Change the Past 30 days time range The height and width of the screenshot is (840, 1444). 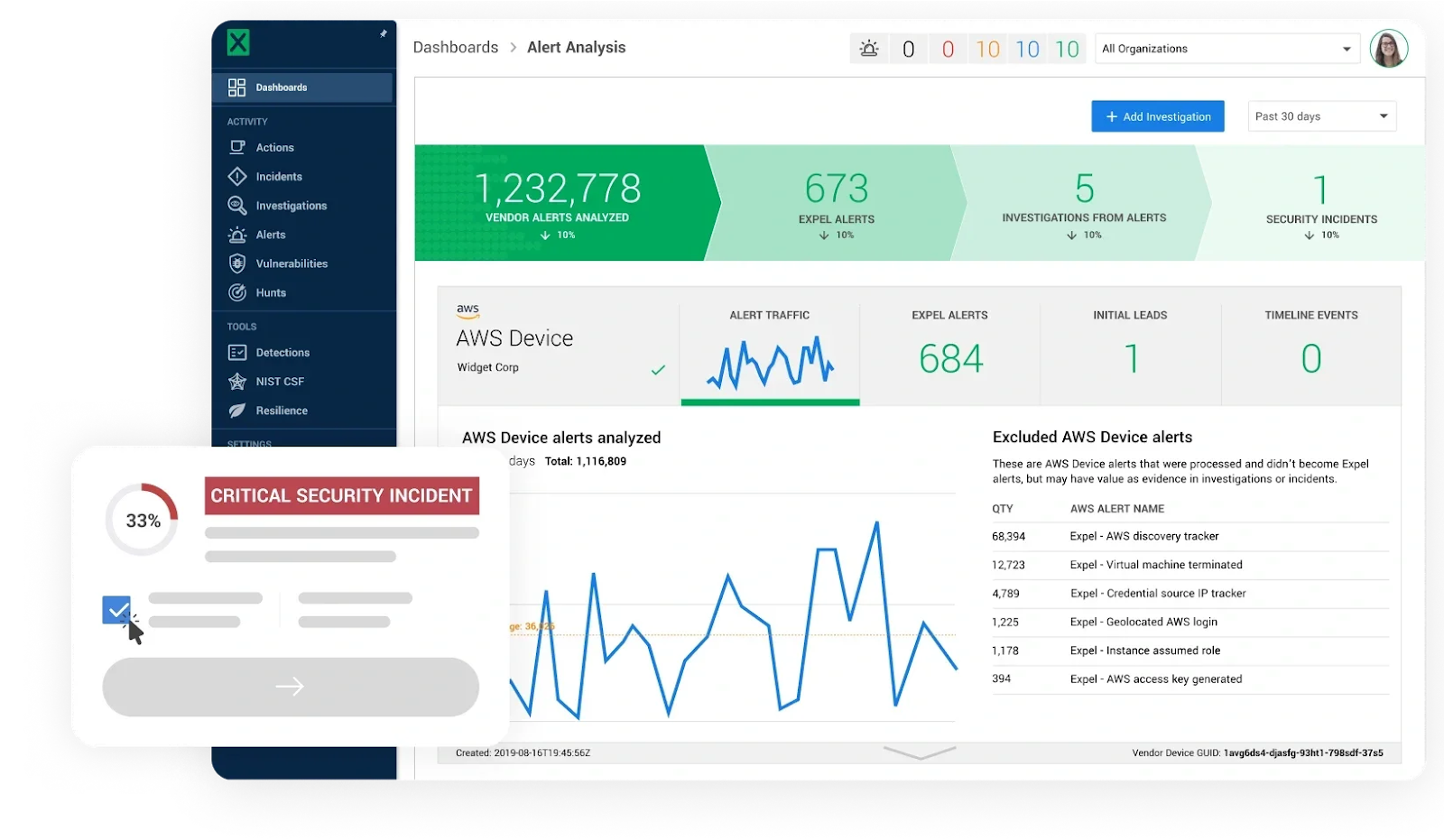click(x=1320, y=115)
